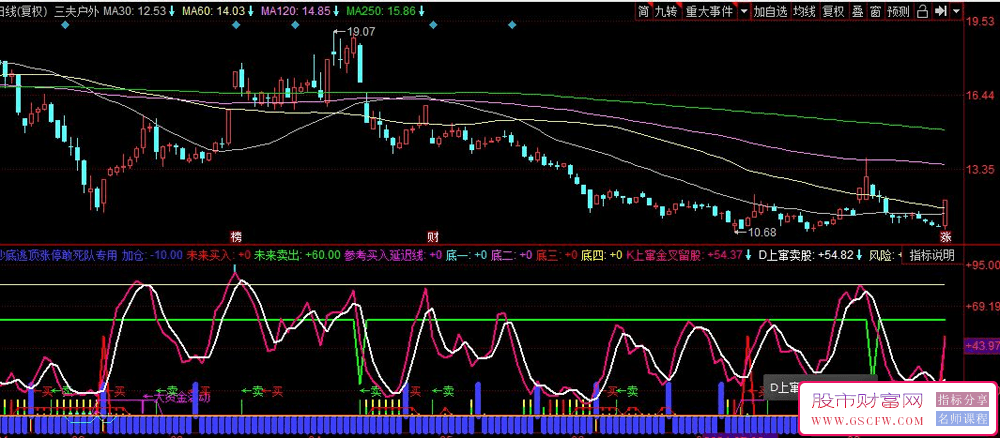Select the MA60: 14.03 label

click(x=214, y=11)
